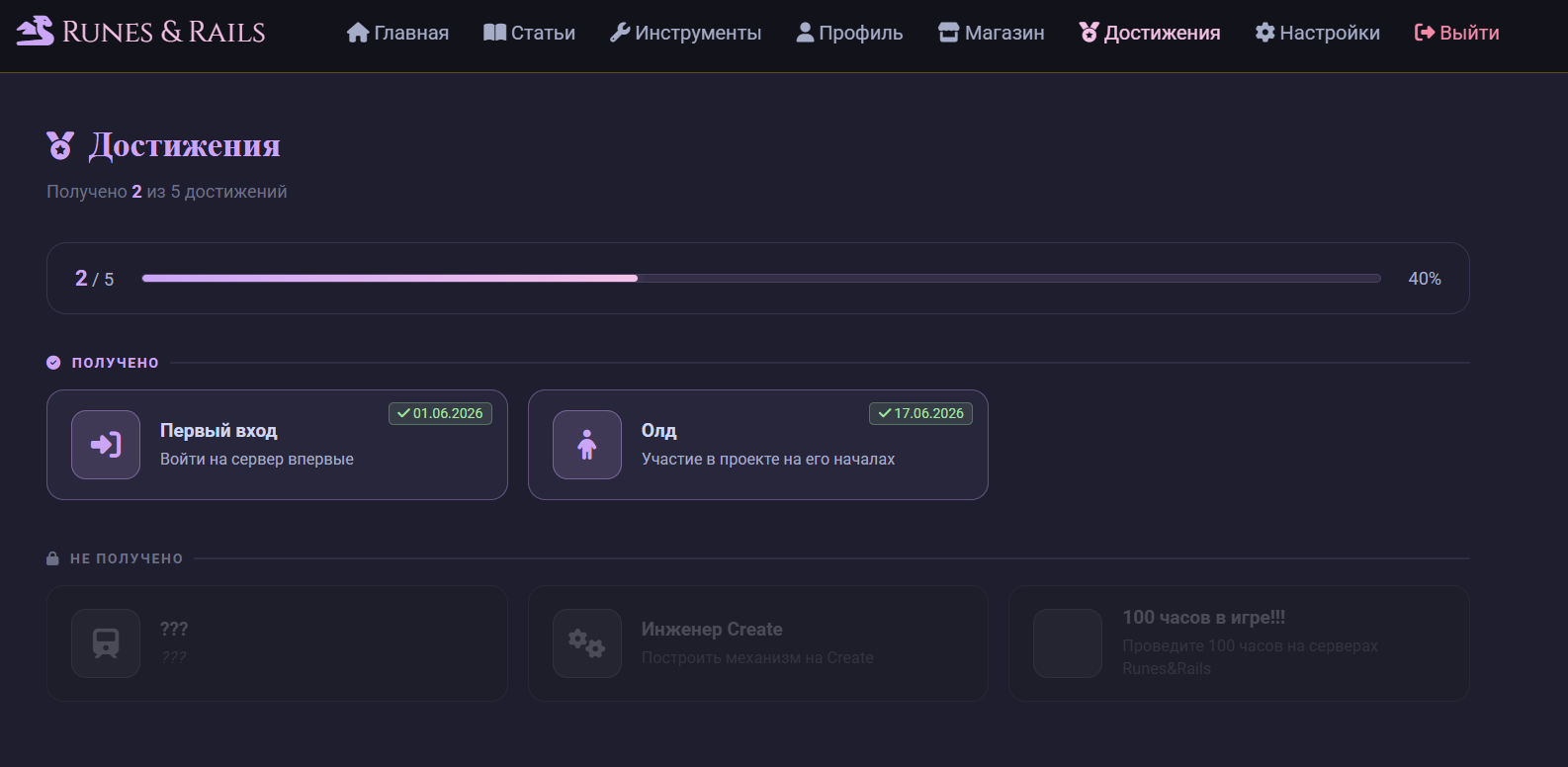Click the user icon beside Профиль
The height and width of the screenshot is (767, 1568).
(x=805, y=33)
